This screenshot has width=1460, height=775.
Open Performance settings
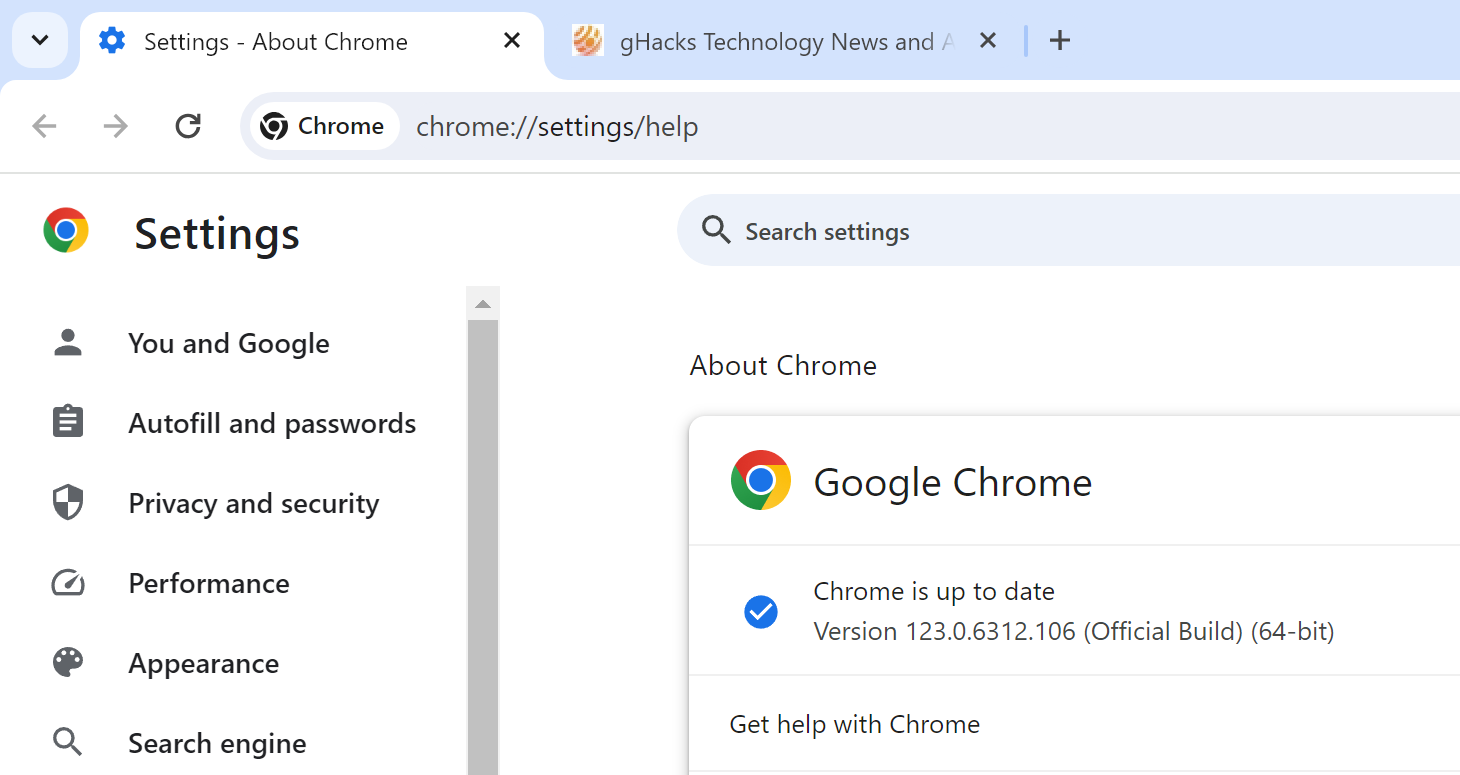click(209, 583)
